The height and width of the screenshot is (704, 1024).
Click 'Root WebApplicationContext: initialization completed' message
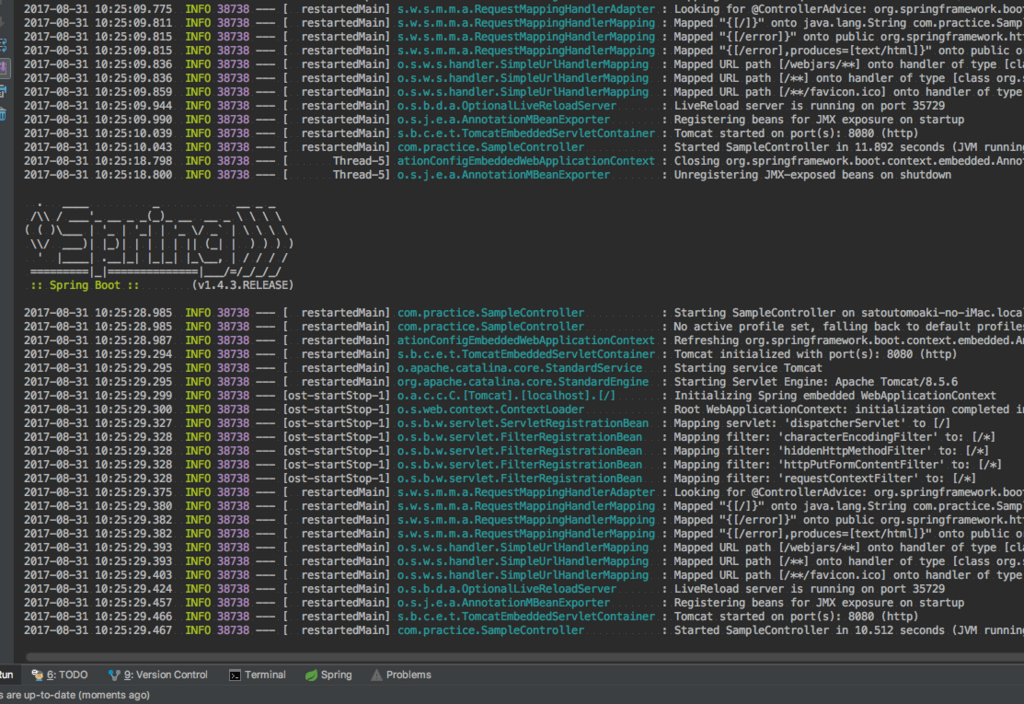pos(848,409)
